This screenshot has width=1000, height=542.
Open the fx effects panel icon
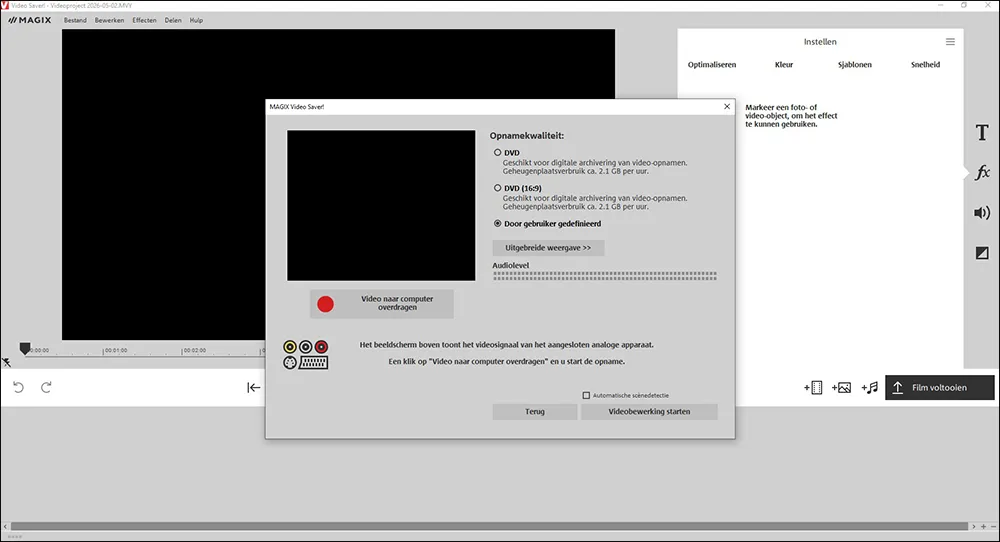pos(982,172)
